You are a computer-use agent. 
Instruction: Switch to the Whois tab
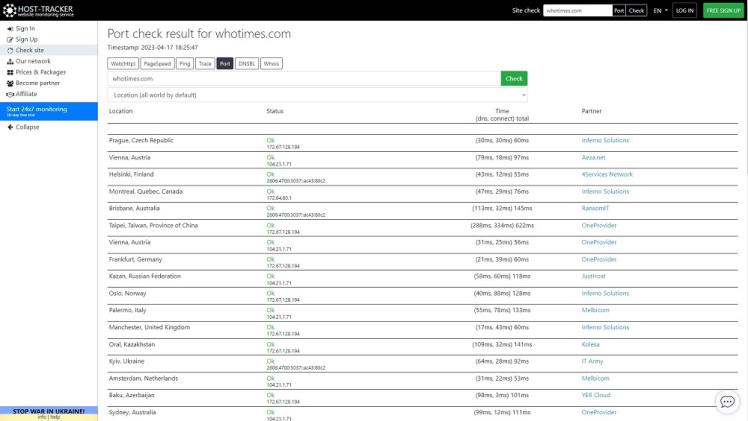tap(270, 63)
